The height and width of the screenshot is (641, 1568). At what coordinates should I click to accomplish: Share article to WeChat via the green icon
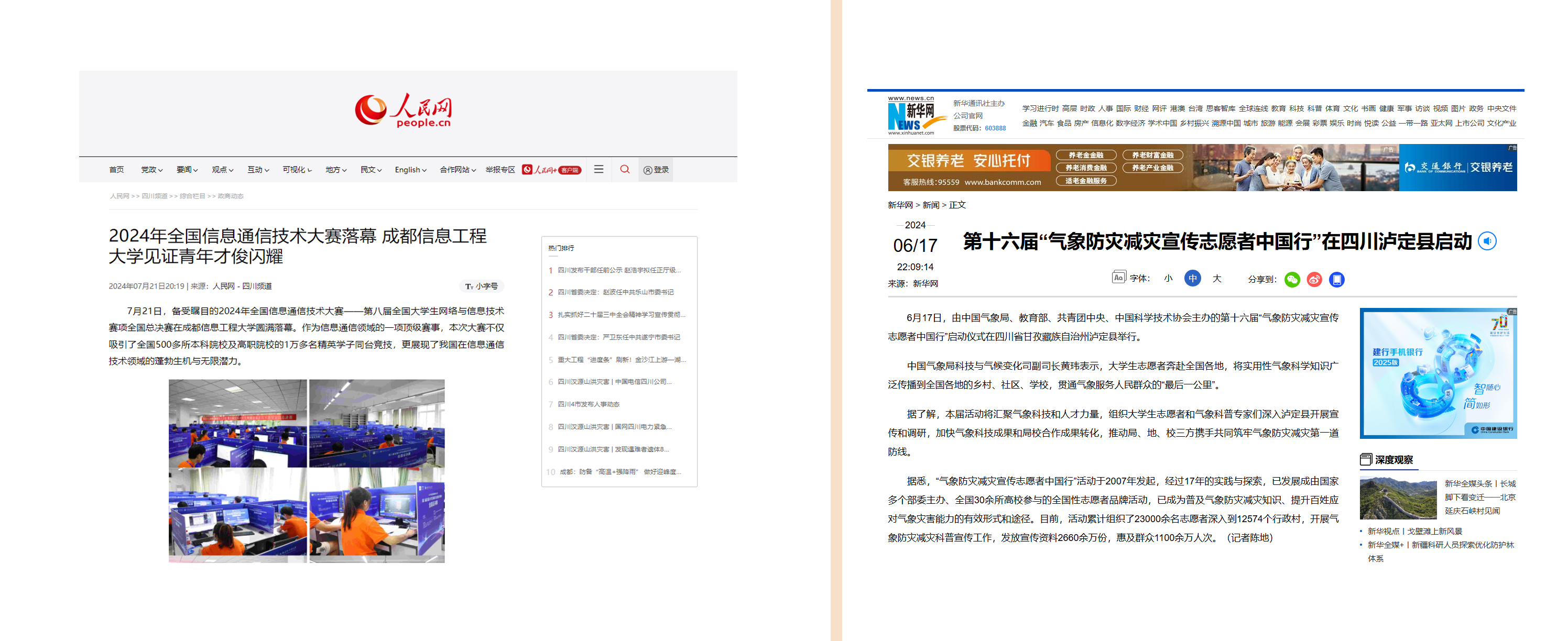tap(1292, 279)
